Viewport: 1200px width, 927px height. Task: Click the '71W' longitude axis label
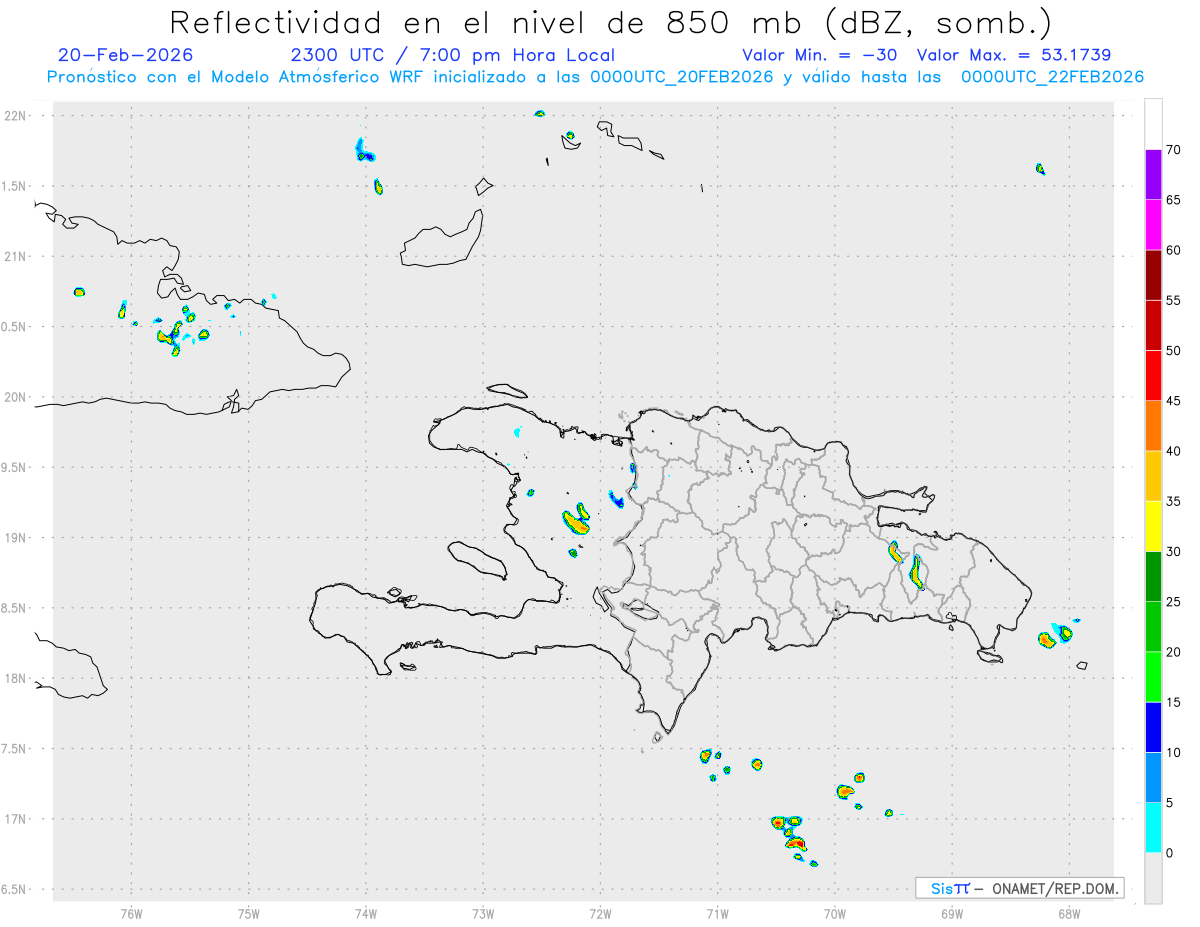pyautogui.click(x=717, y=912)
